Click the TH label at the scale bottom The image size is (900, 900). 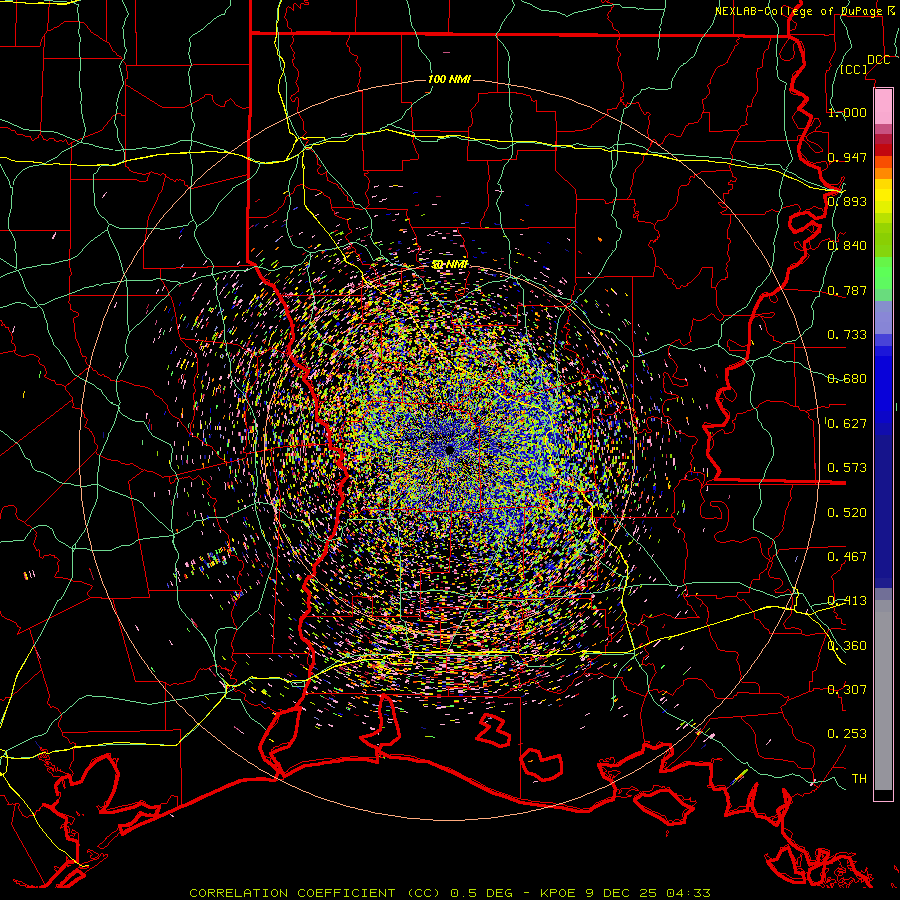(859, 779)
